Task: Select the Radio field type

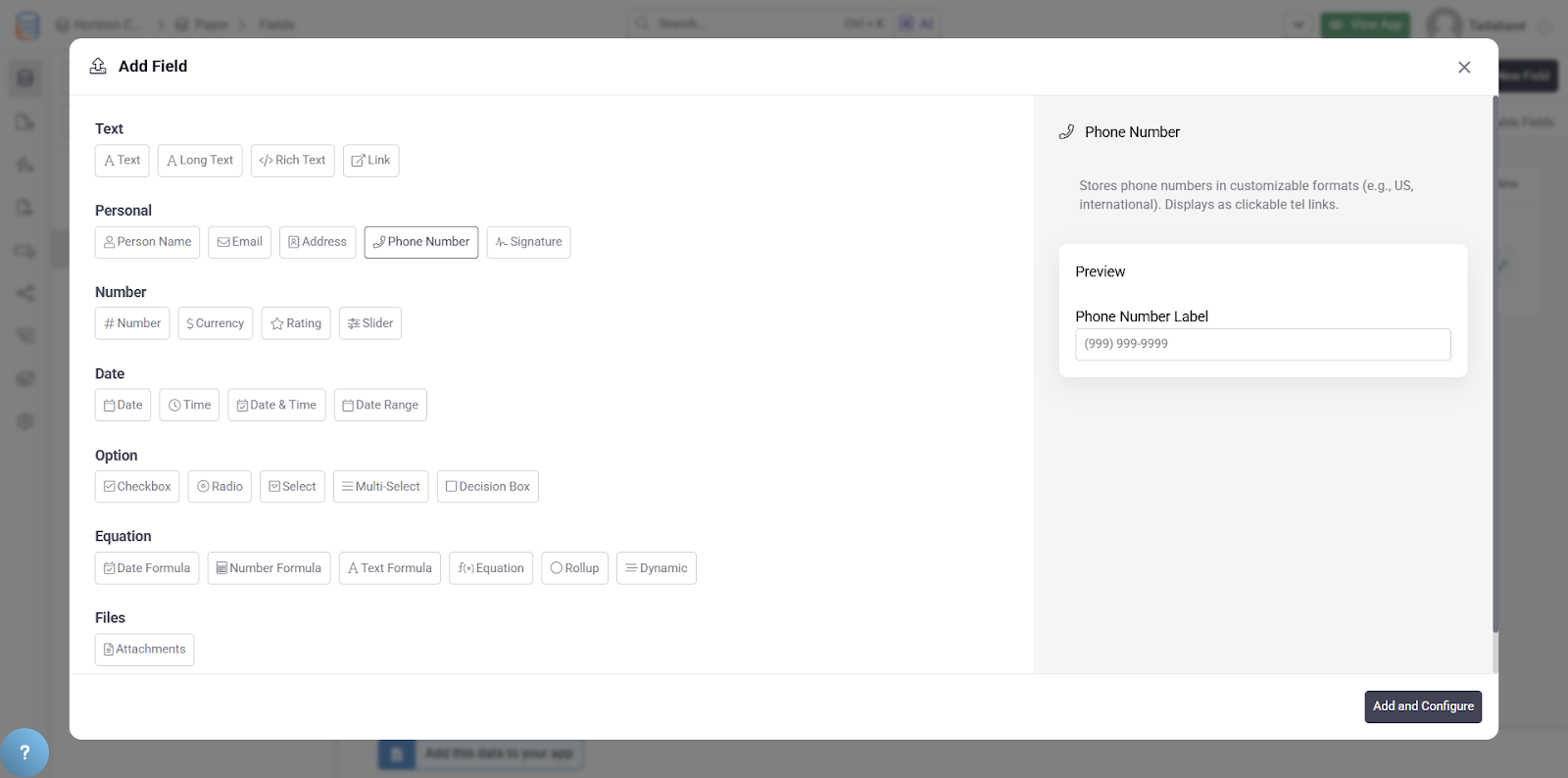Action: 220,487
